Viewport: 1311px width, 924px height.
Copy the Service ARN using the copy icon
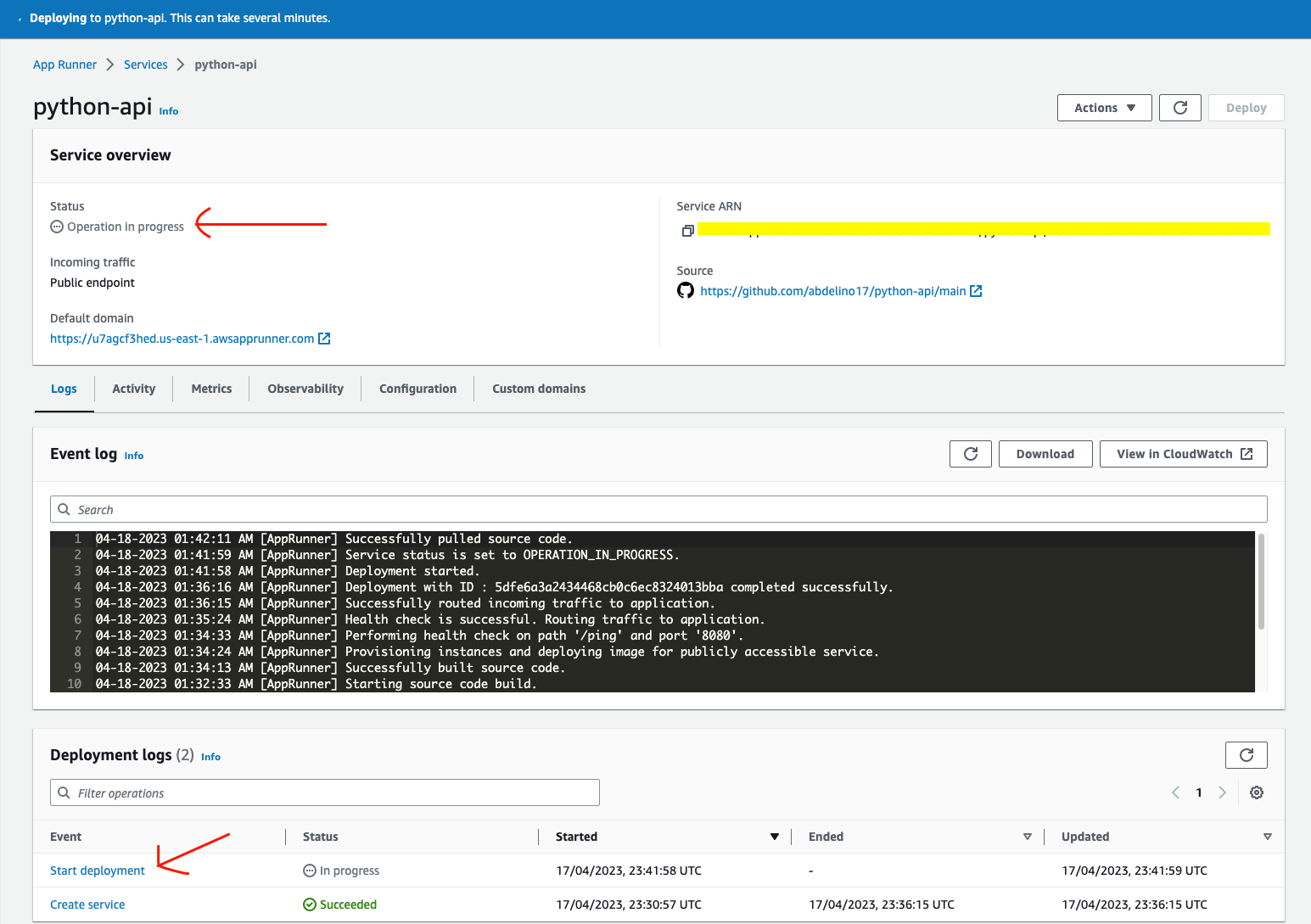click(687, 231)
